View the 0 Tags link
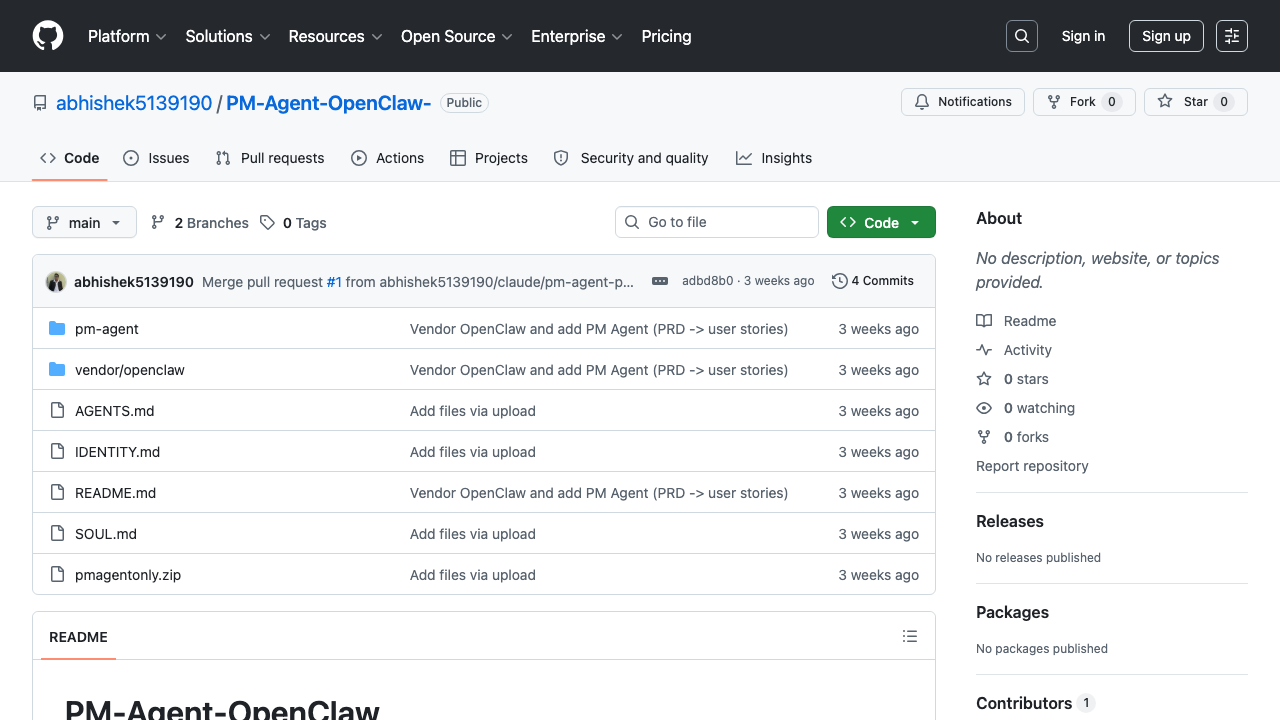Viewport: 1280px width, 720px height. (293, 223)
